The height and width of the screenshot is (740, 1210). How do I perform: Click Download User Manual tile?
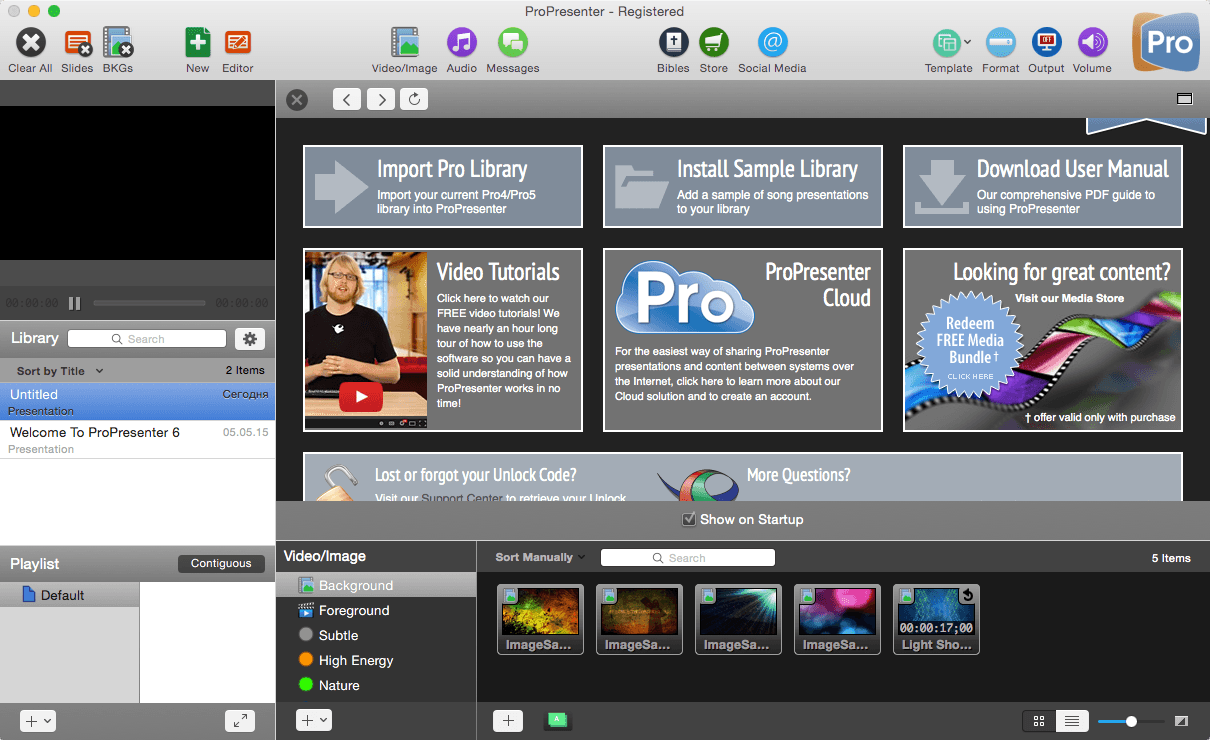point(1043,187)
